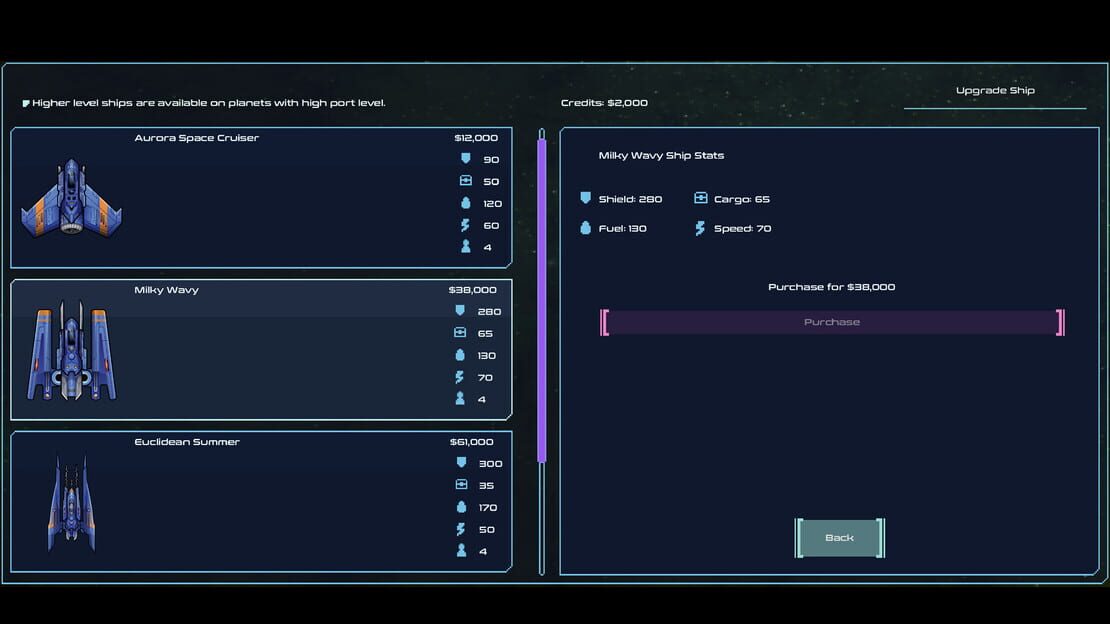Click the 'Fuel: 130' stat text
1110x624 pixels.
coord(622,228)
